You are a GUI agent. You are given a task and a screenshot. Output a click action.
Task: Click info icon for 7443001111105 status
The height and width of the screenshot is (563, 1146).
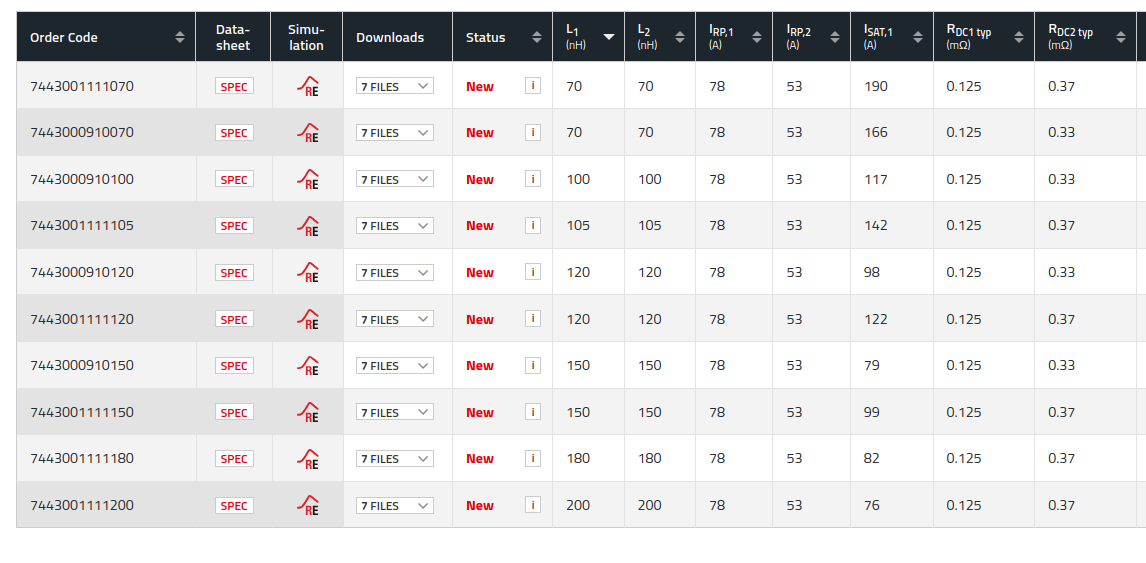click(x=533, y=225)
